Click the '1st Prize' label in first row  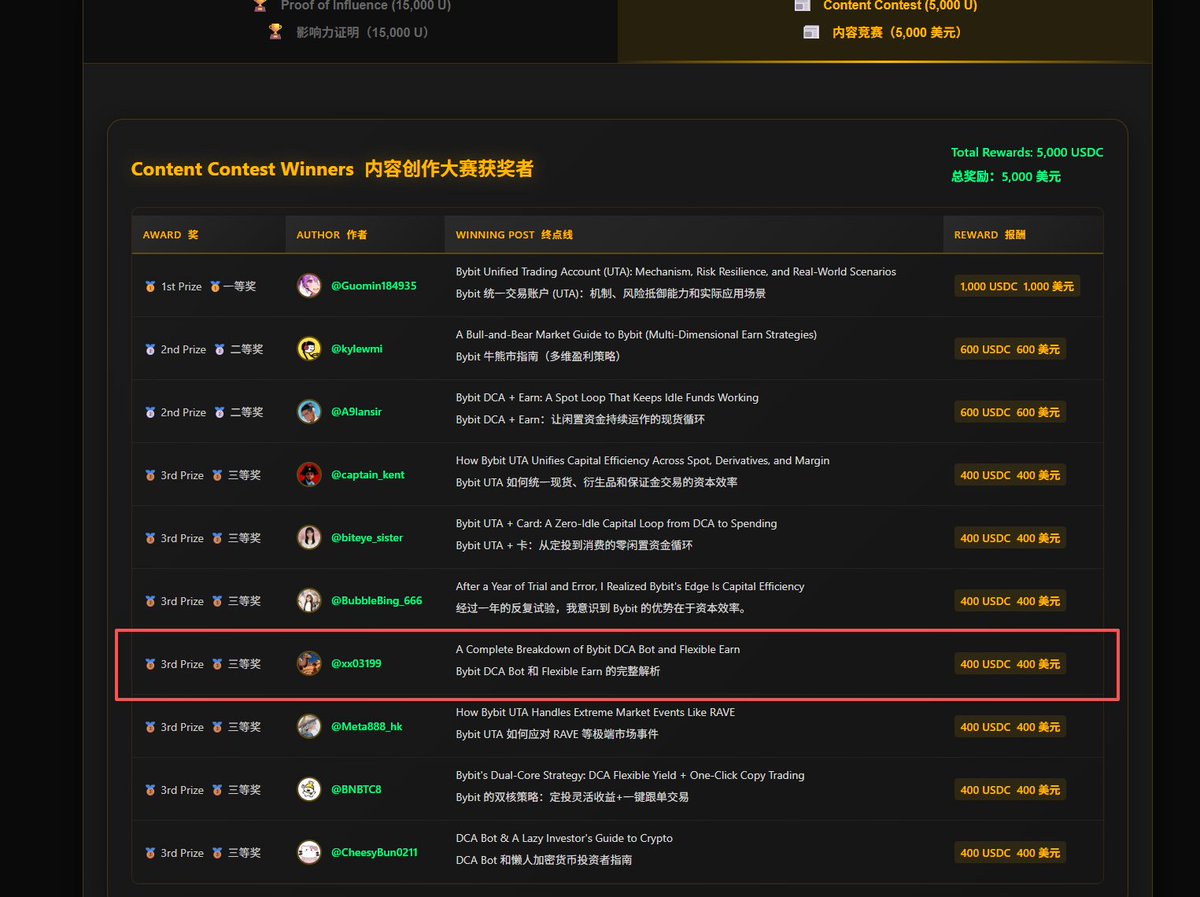tap(181, 287)
